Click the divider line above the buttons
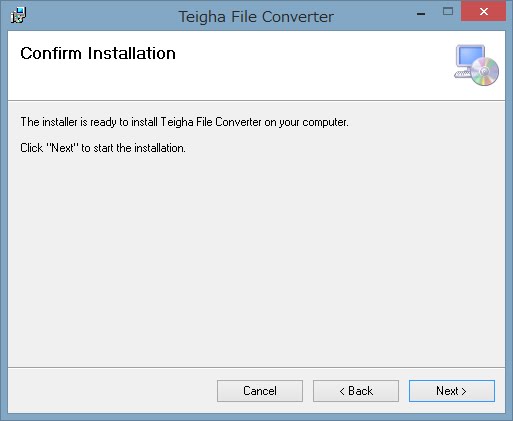 [256, 367]
